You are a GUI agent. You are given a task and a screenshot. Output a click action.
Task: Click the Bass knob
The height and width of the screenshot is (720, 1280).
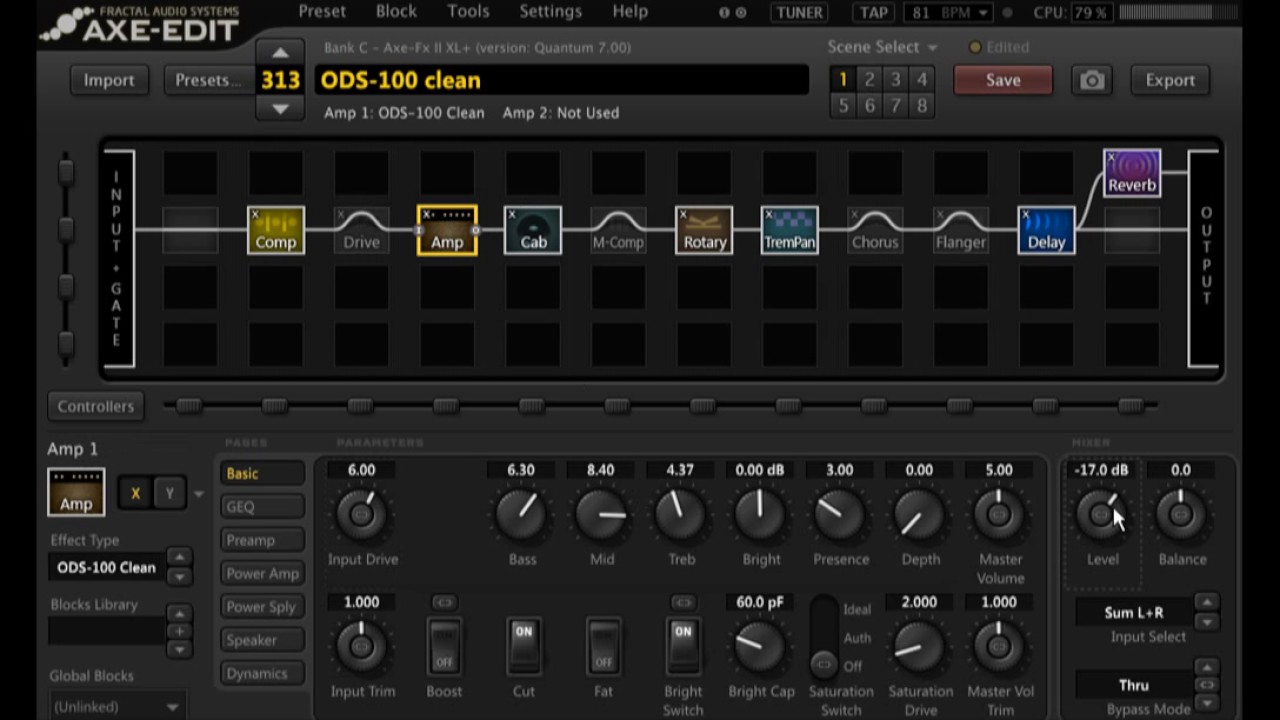[x=522, y=514]
